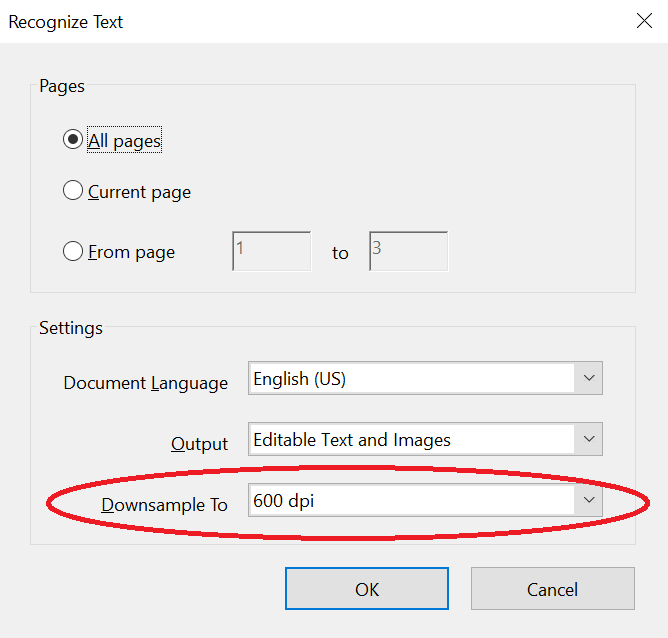Viewport: 668px width, 638px height.
Task: Expand the Downsample To dropdown arrow
Action: coord(588,500)
